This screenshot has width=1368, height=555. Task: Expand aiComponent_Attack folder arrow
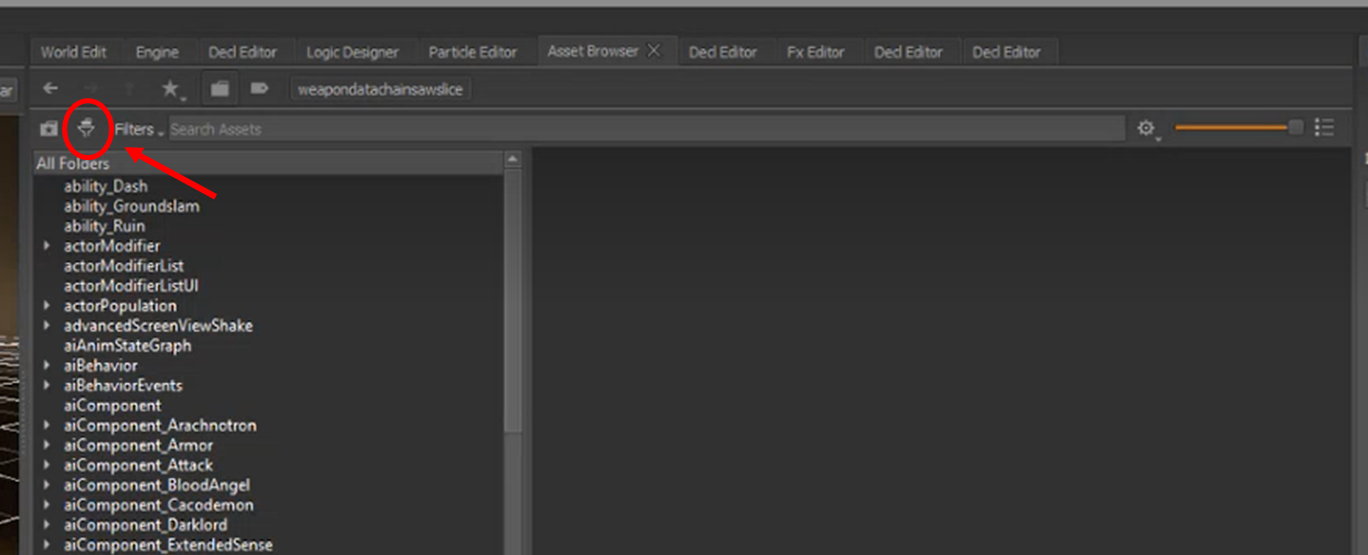(46, 465)
